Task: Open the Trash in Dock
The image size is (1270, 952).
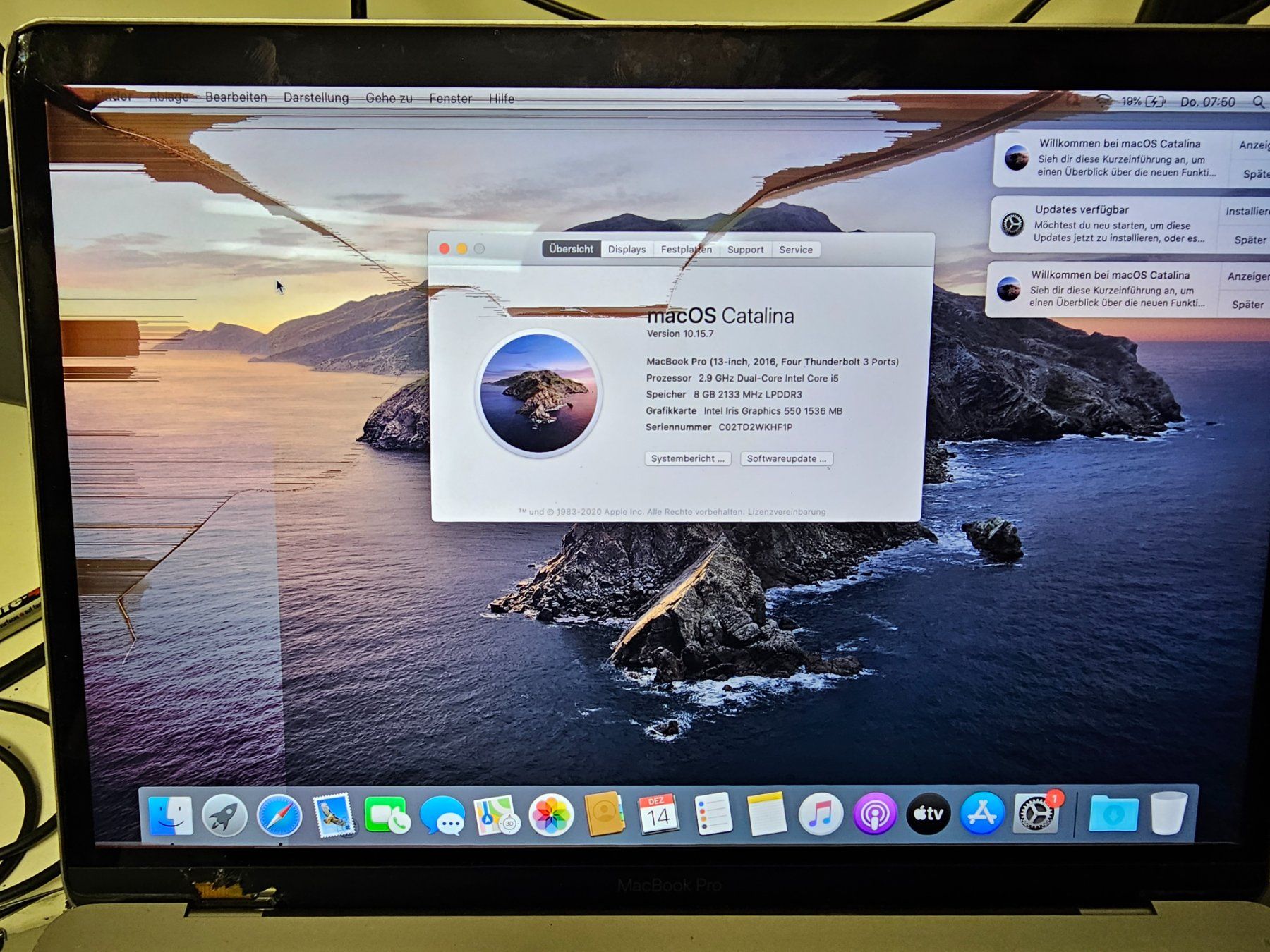Action: point(1168,813)
